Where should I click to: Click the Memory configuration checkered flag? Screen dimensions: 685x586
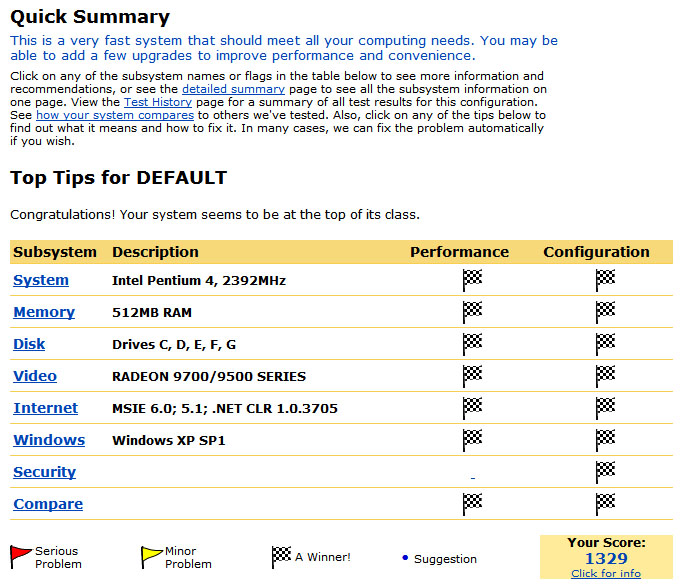click(x=605, y=312)
